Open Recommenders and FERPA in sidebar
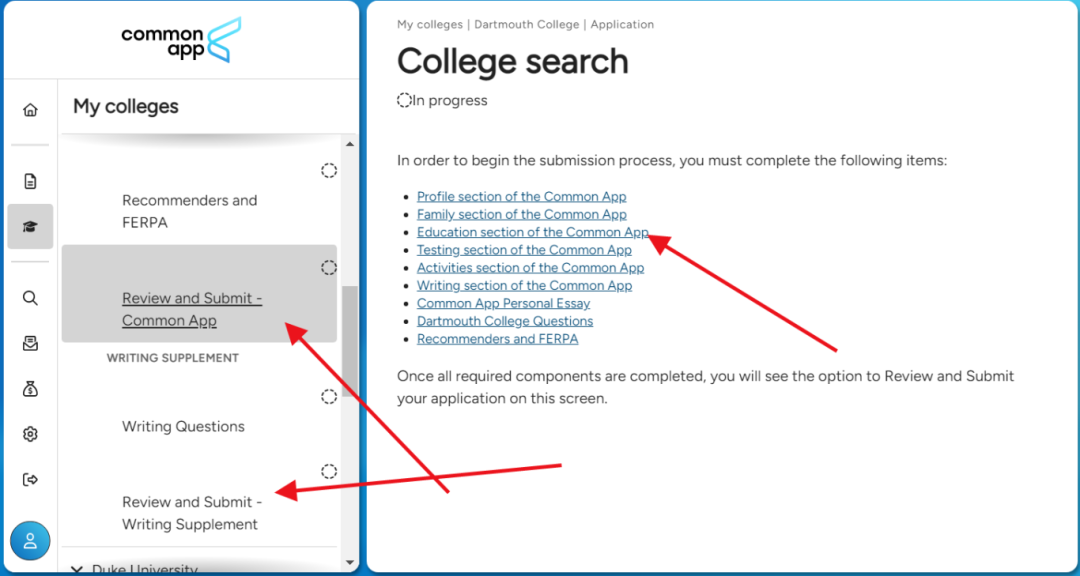Image resolution: width=1080 pixels, height=576 pixels. pos(189,211)
